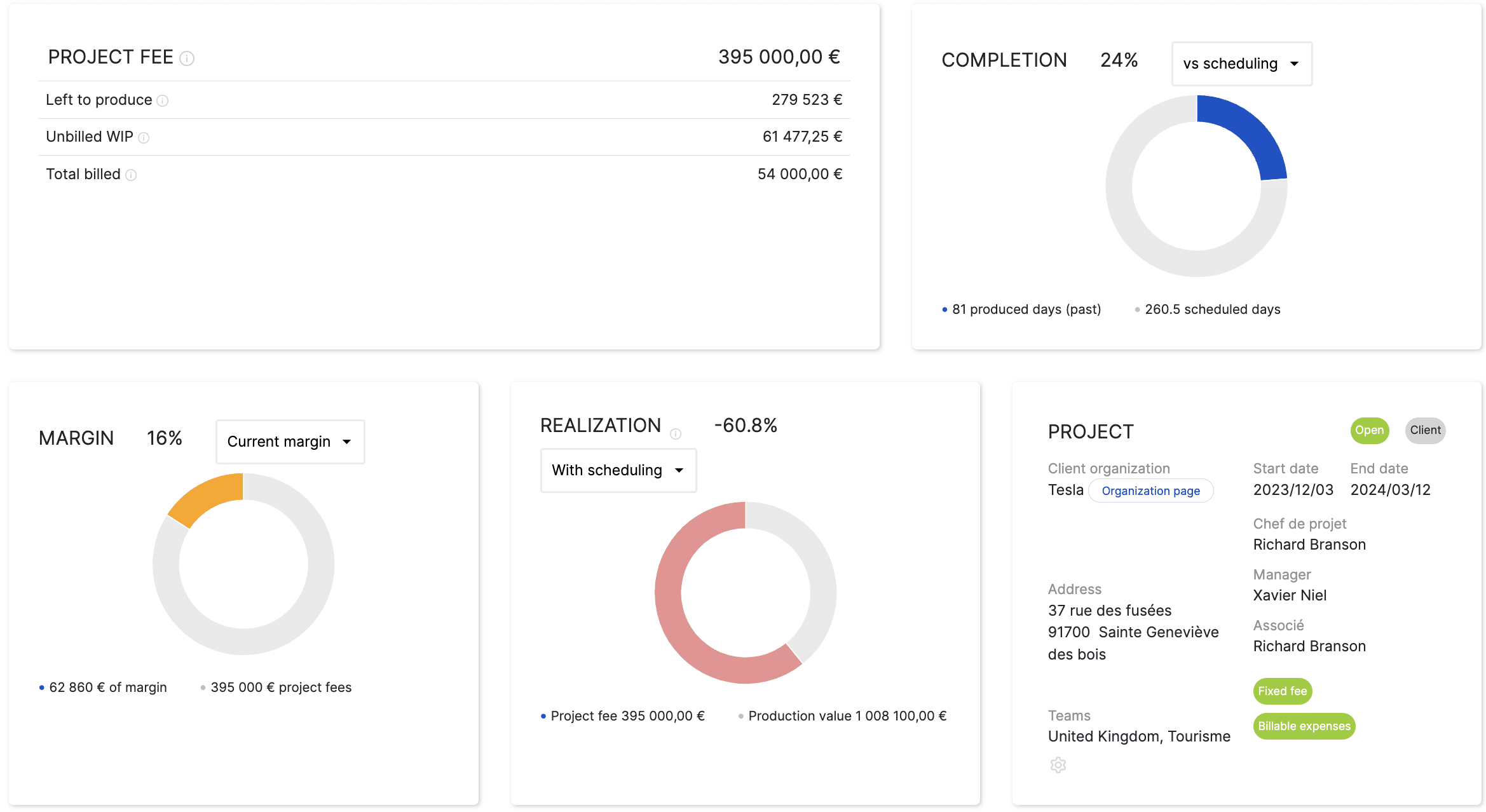1486x812 pixels.
Task: Open the With scheduling dropdown
Action: [618, 470]
